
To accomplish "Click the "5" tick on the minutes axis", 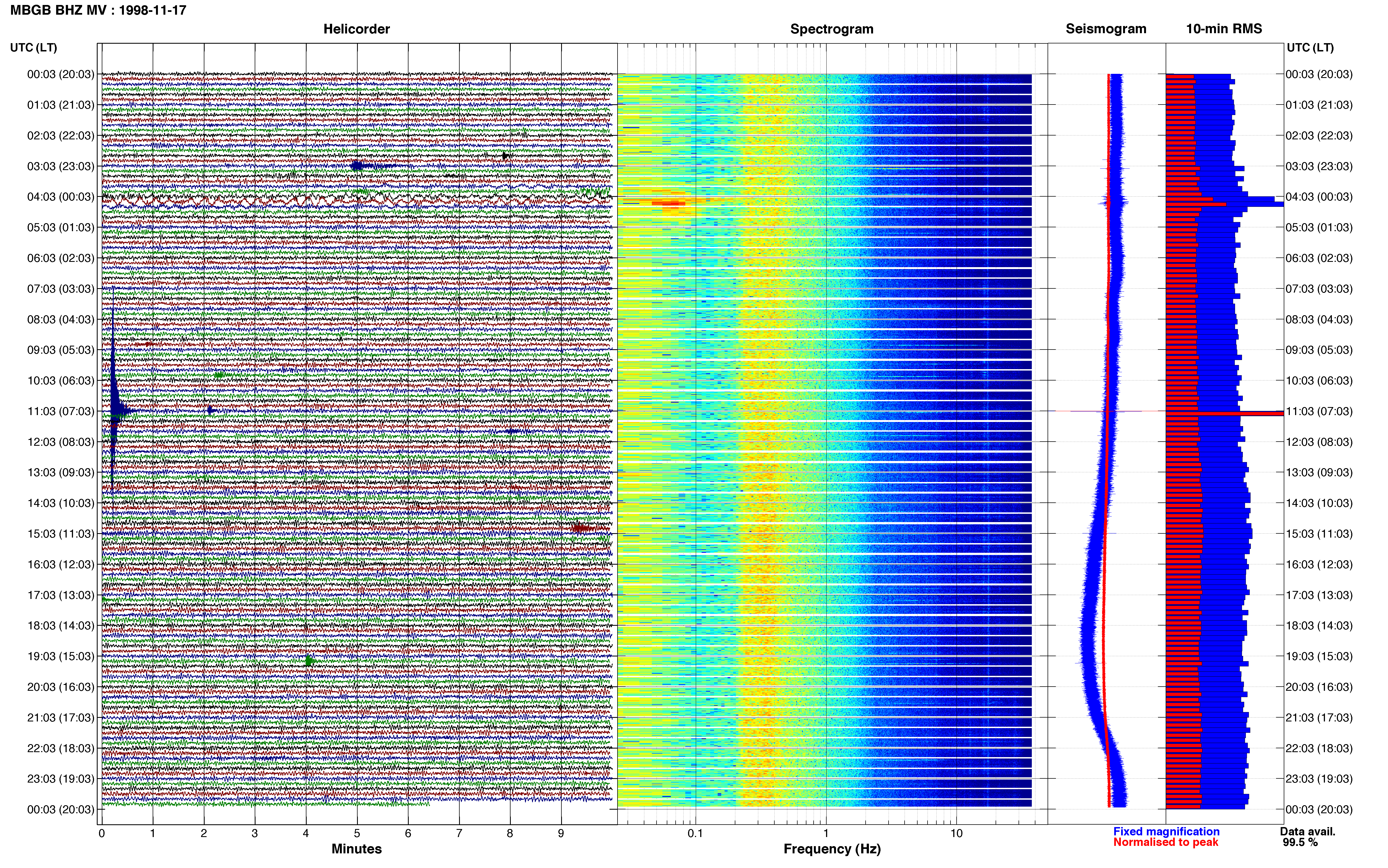I will 357,833.
